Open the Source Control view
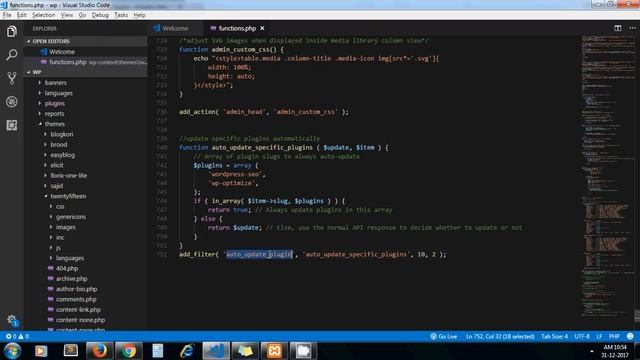 pos(11,78)
